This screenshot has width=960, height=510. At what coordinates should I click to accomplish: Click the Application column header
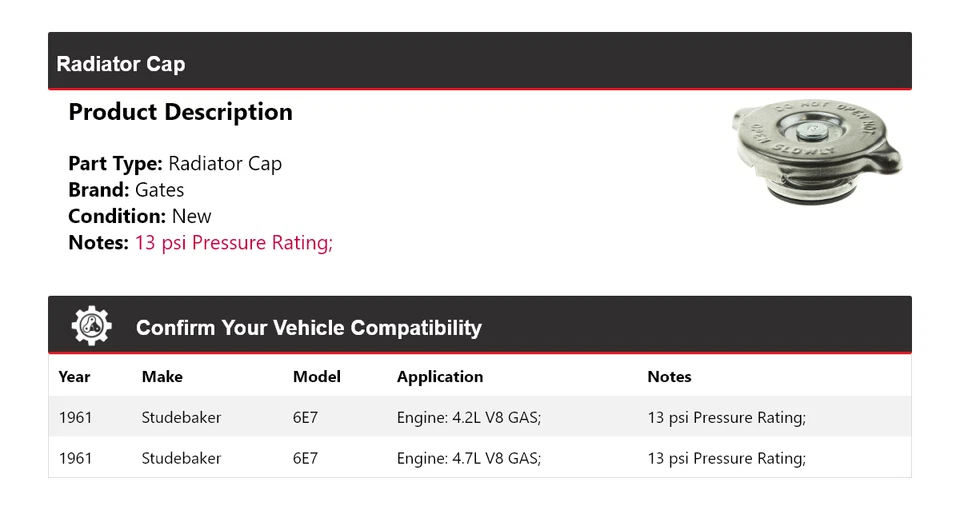point(439,377)
